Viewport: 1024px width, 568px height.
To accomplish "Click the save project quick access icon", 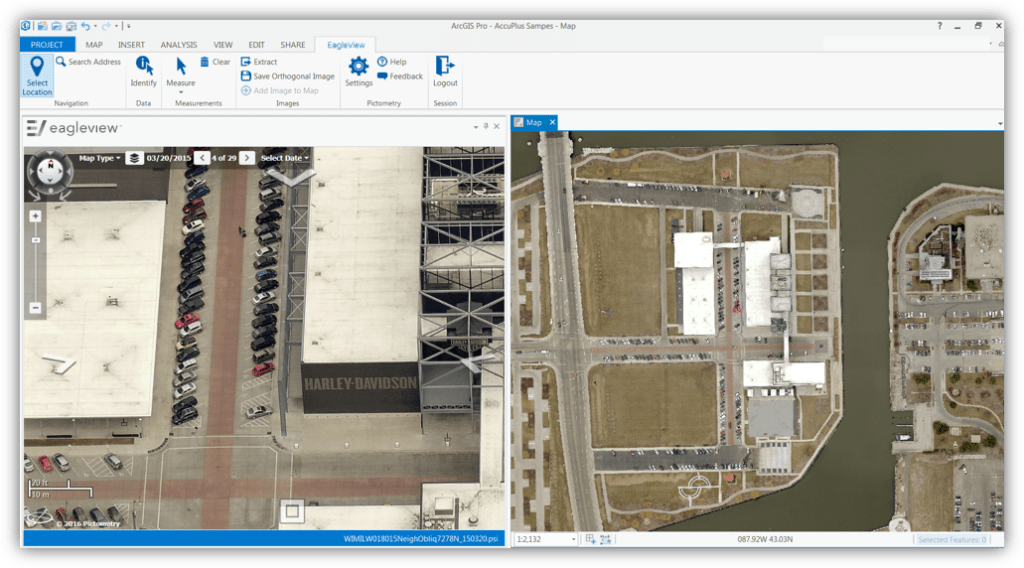I will point(71,26).
